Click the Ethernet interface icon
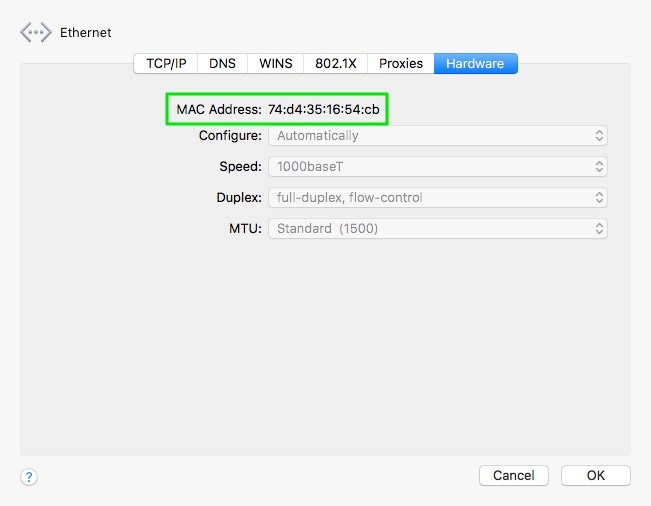 point(35,32)
